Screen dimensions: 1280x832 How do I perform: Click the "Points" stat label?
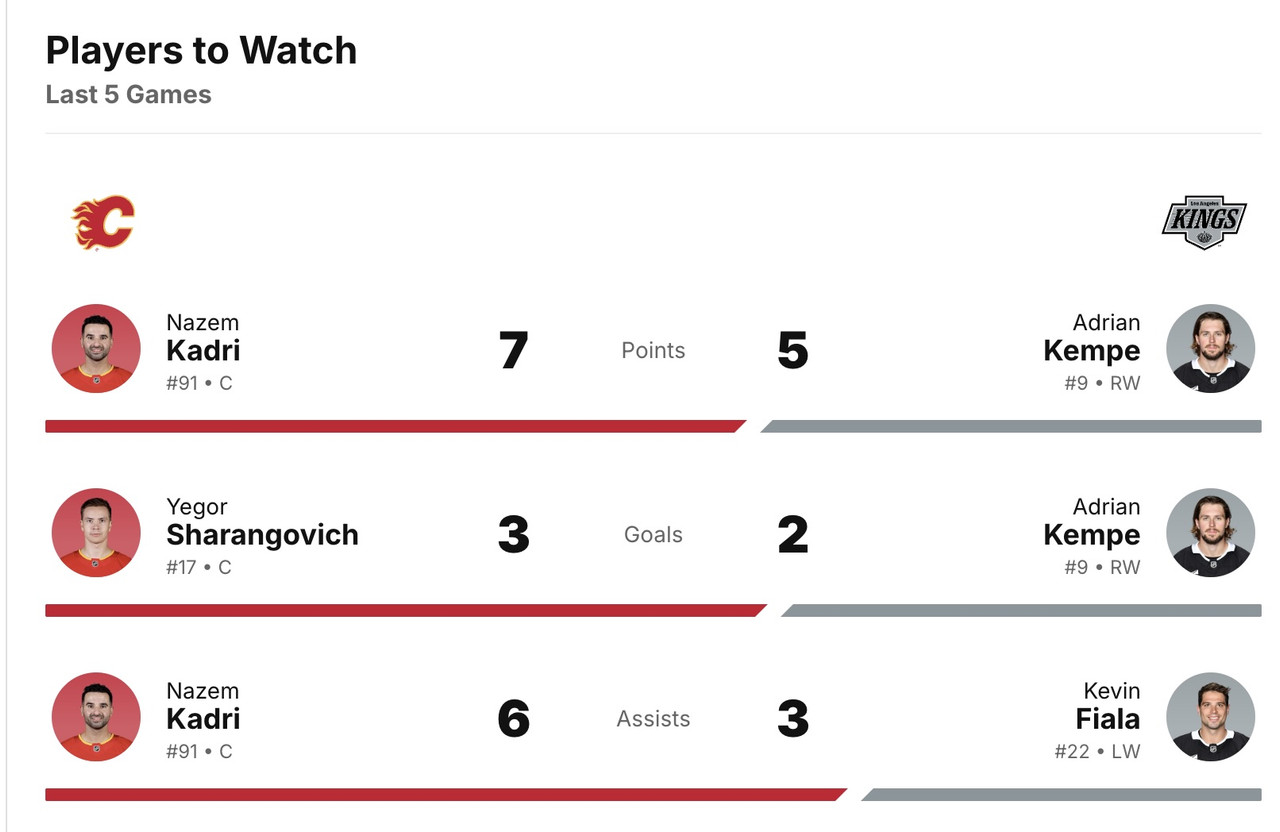click(x=653, y=350)
